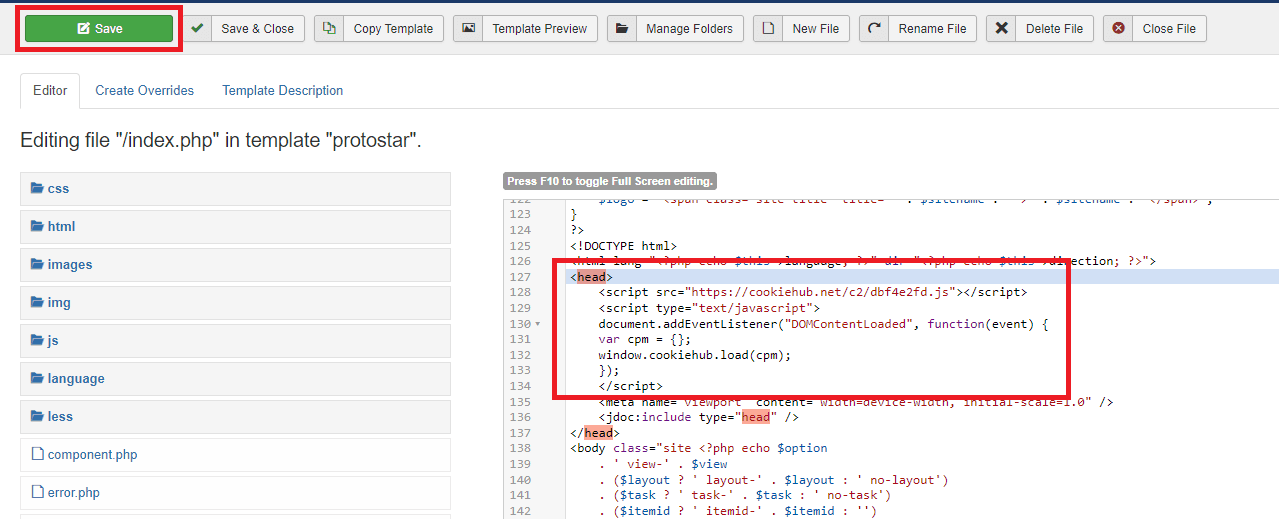The width and height of the screenshot is (1279, 519).
Task: Click the Manage Folders folder icon
Action: click(x=622, y=29)
